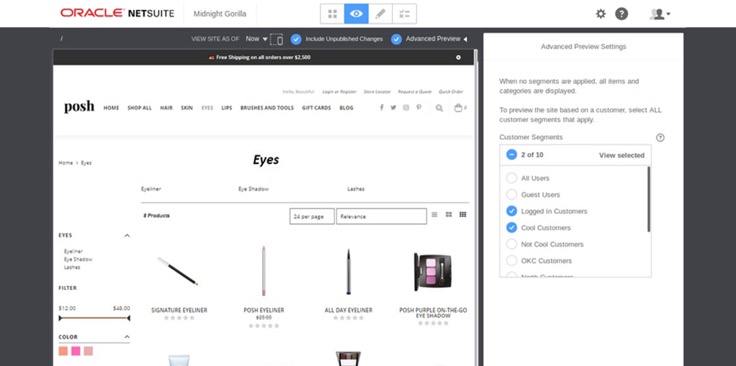The image size is (736, 366).
Task: Open the settings gear icon
Action: pos(600,14)
